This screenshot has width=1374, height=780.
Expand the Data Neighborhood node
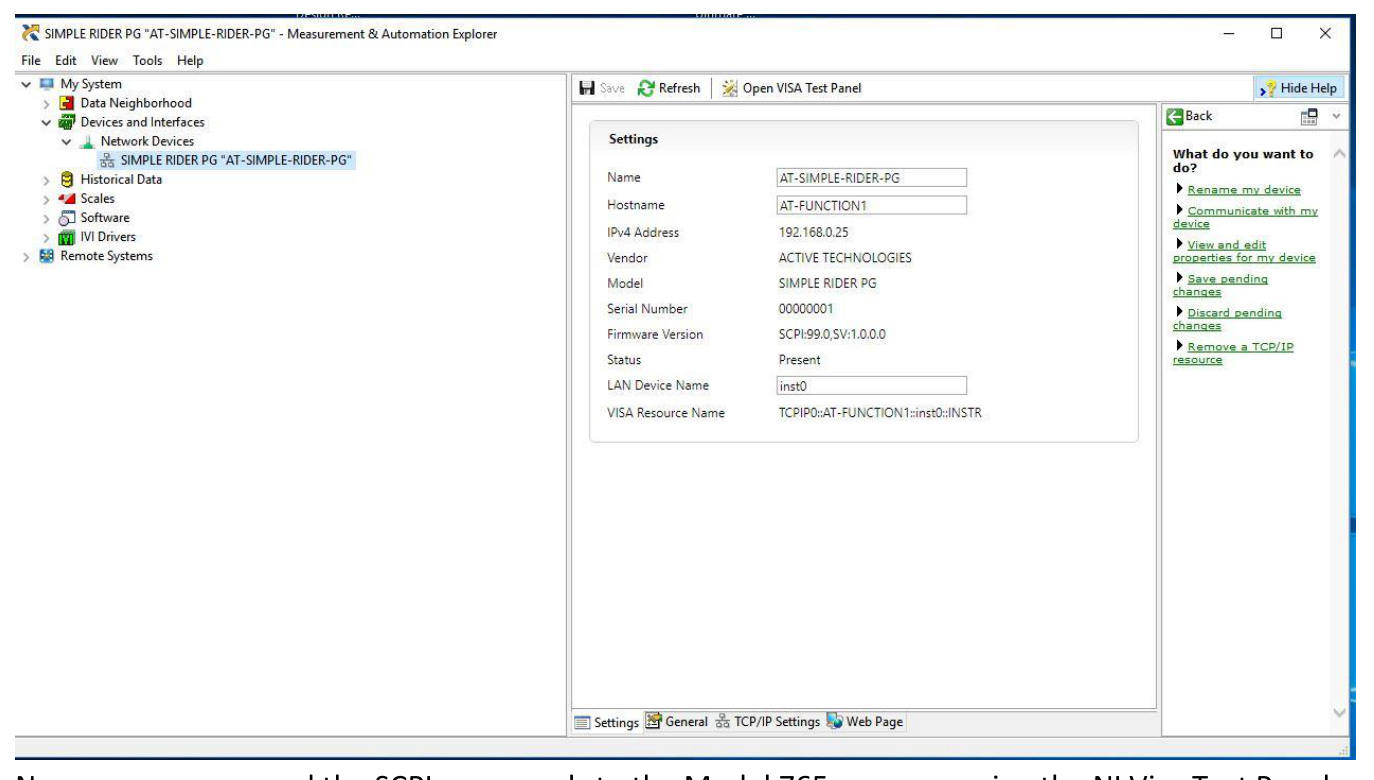45,103
